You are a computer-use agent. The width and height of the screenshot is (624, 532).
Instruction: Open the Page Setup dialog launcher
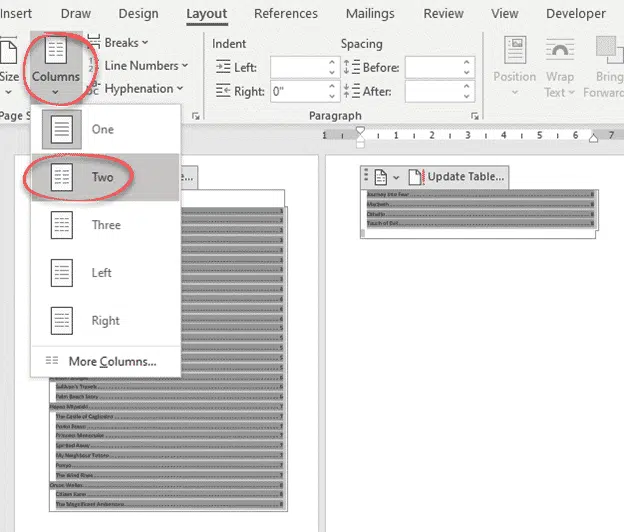pos(195,116)
